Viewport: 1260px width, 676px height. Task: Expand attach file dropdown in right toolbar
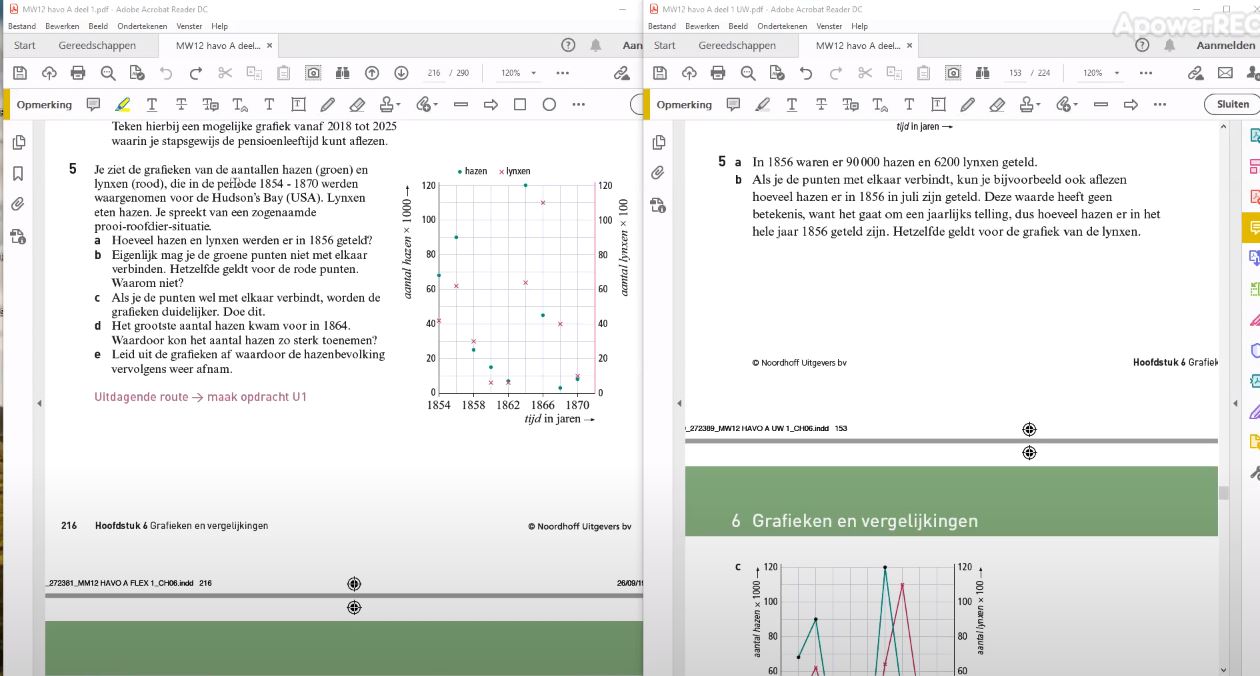pyautogui.click(x=1076, y=104)
